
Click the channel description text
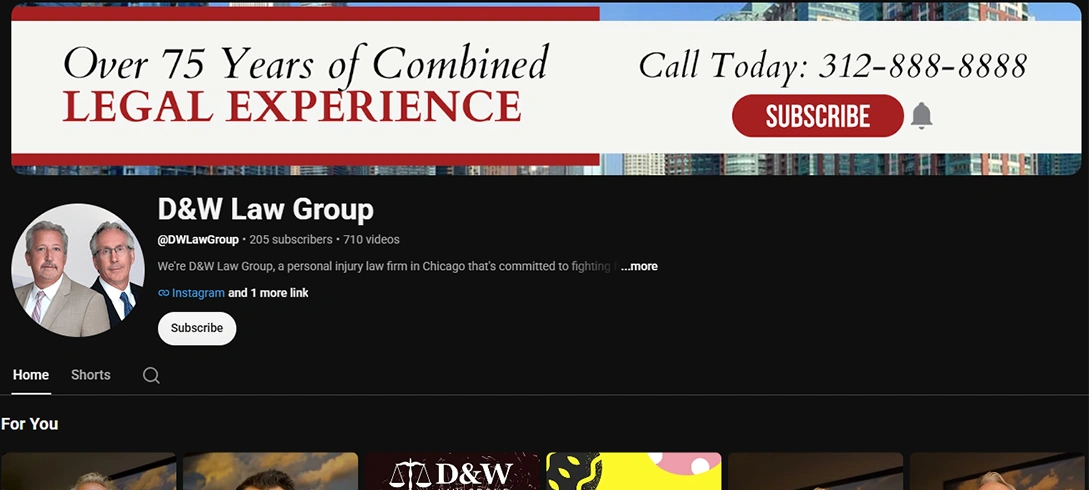[x=388, y=267]
